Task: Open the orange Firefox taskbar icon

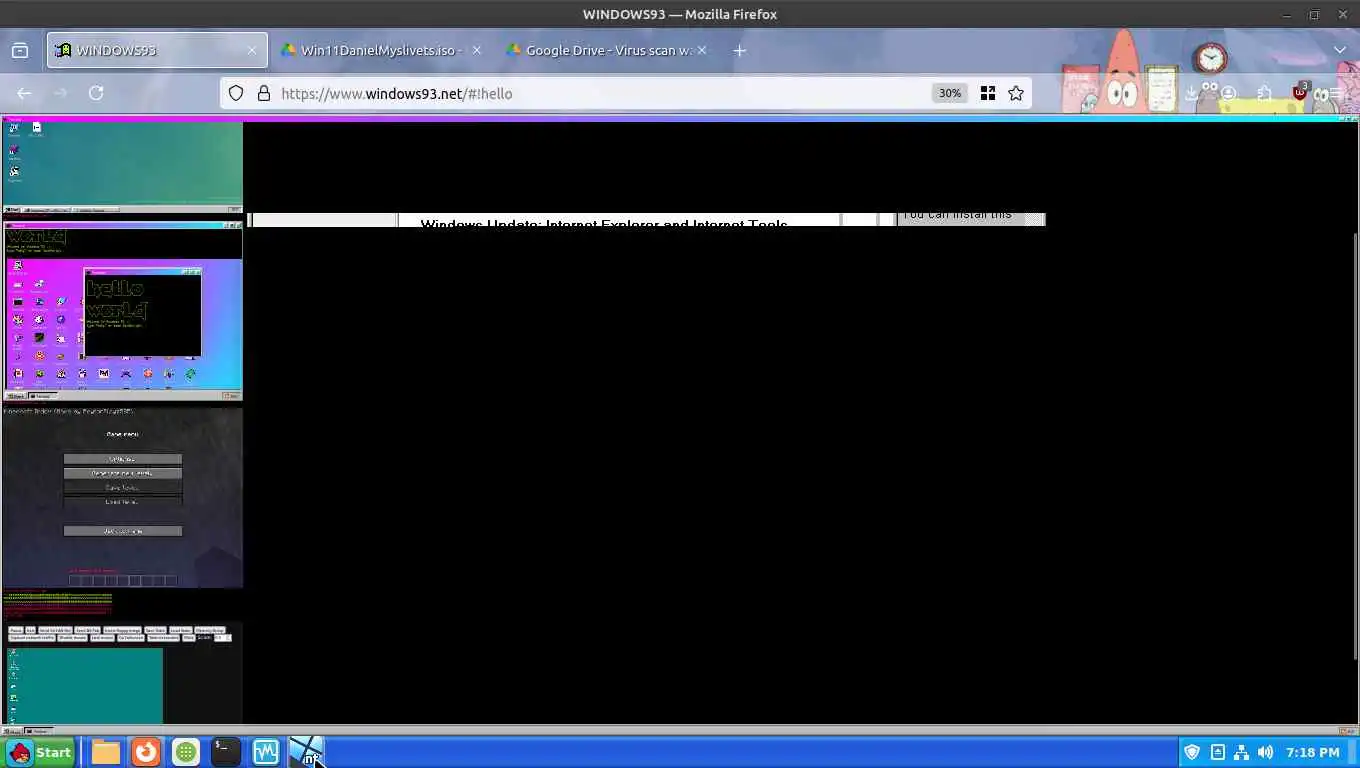Action: [146, 752]
